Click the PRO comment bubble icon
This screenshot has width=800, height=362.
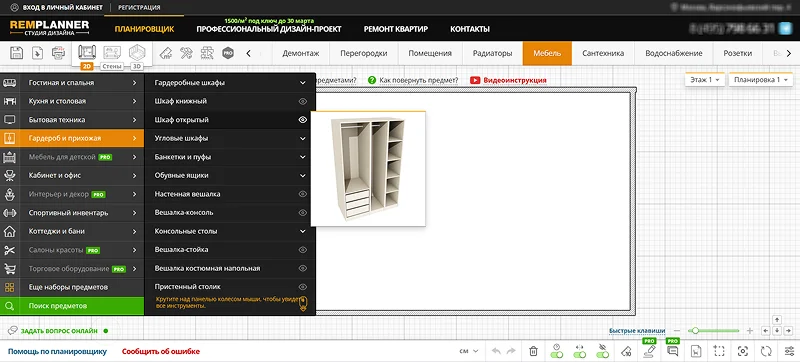672,351
